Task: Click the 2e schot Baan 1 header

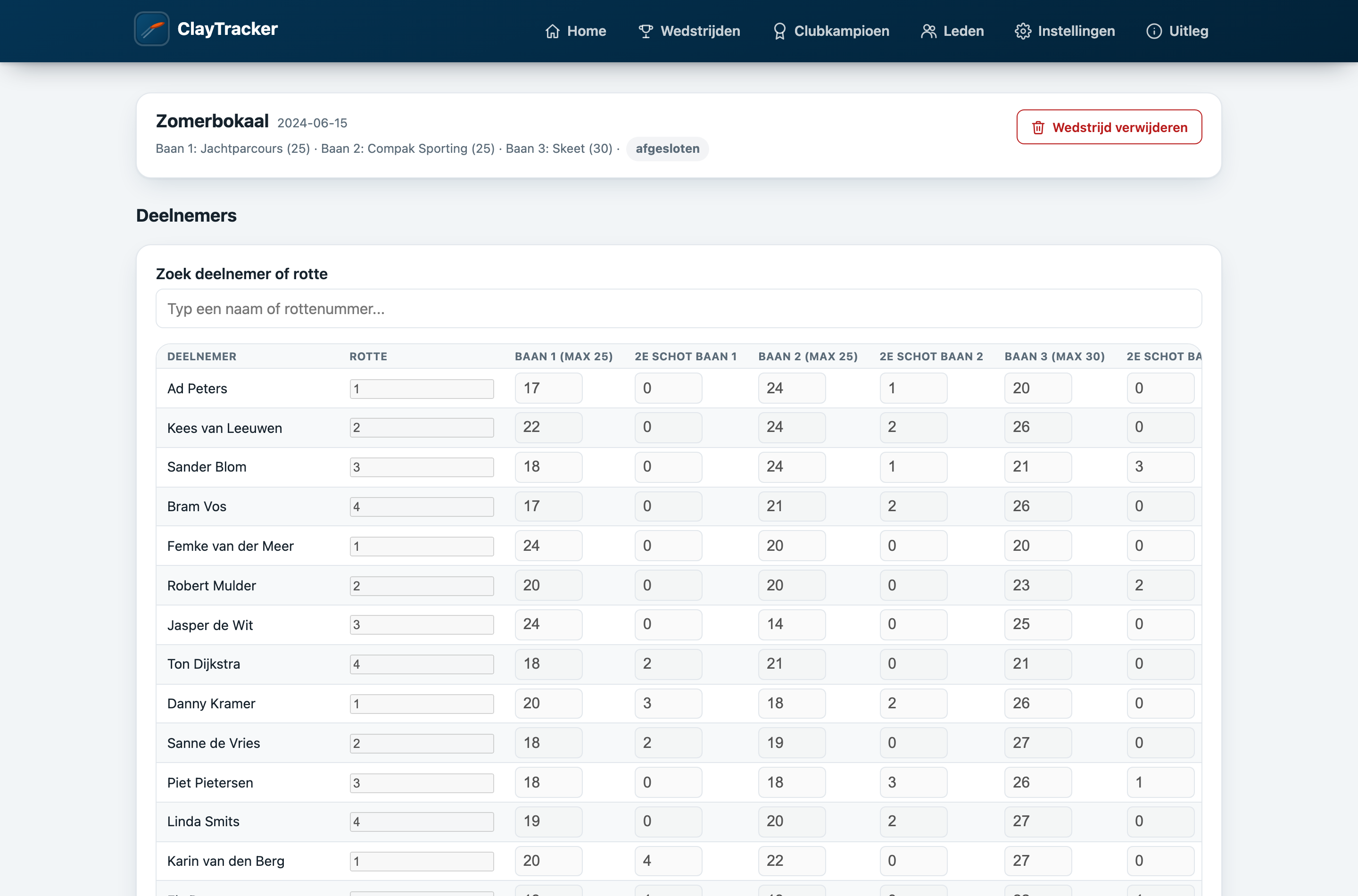Action: click(x=686, y=357)
